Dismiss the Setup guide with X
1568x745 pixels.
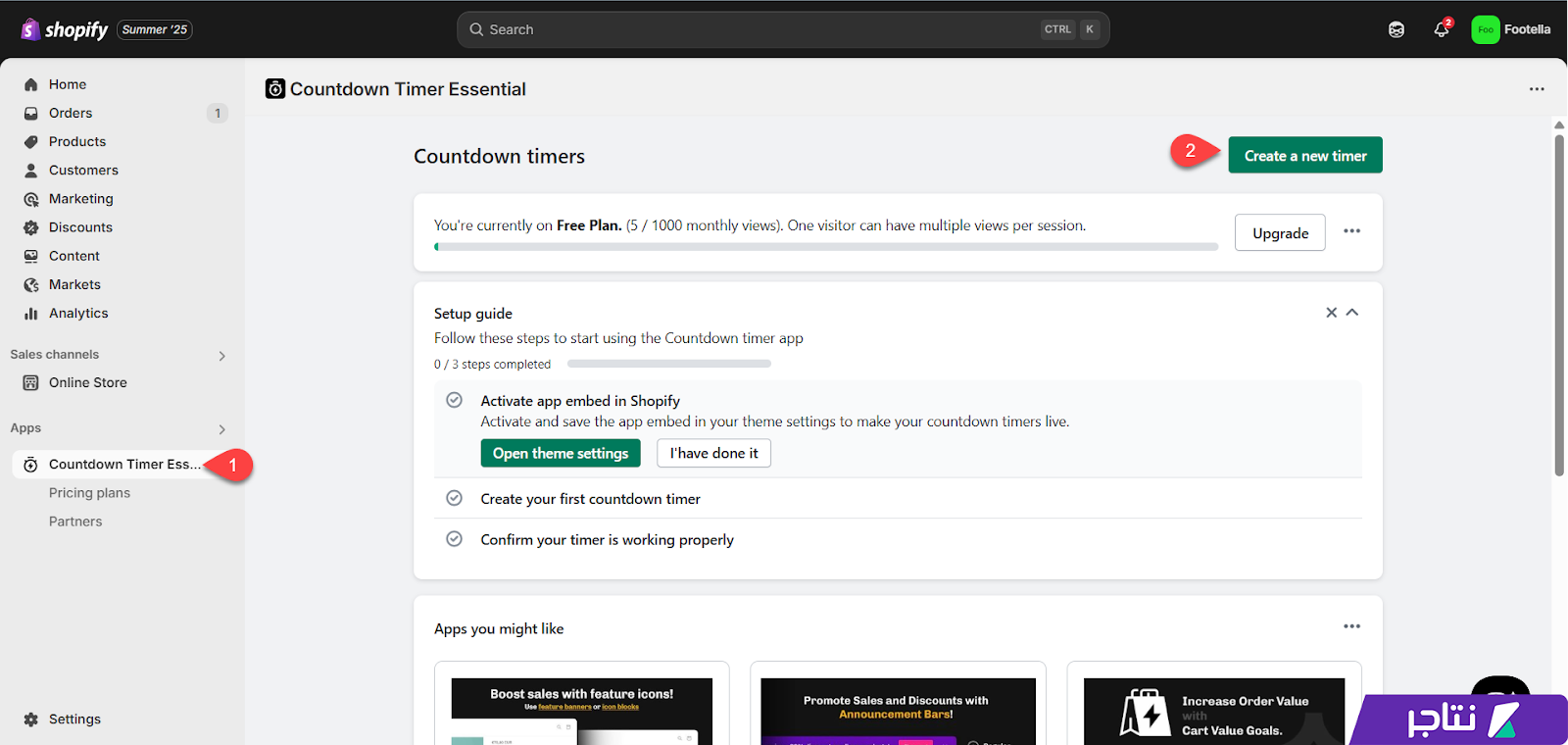(1331, 313)
